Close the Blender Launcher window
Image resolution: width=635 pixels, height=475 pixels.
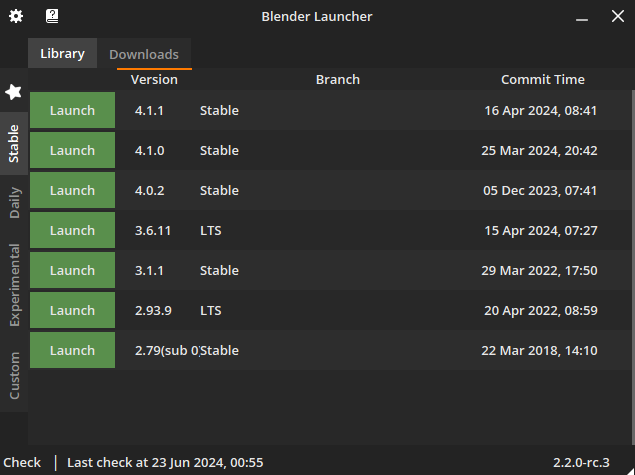tap(618, 16)
